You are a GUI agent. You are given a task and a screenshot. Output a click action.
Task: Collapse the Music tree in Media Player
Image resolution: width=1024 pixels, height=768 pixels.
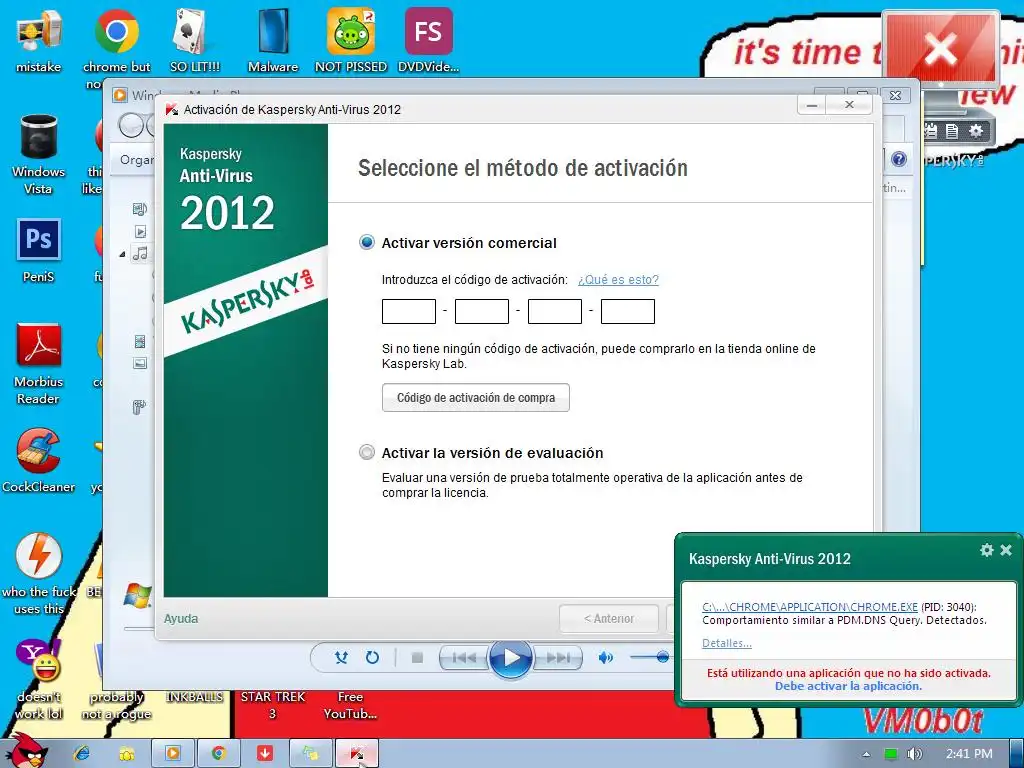122,253
